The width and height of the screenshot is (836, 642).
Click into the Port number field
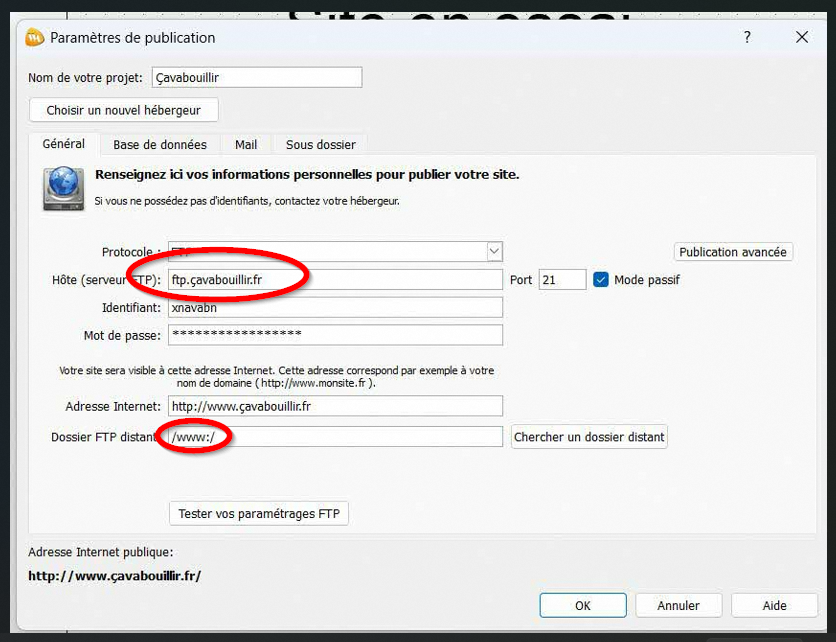562,280
